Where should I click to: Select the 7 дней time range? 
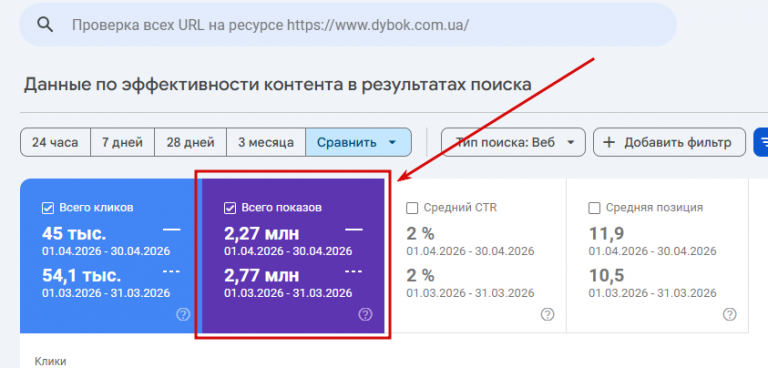coord(122,143)
